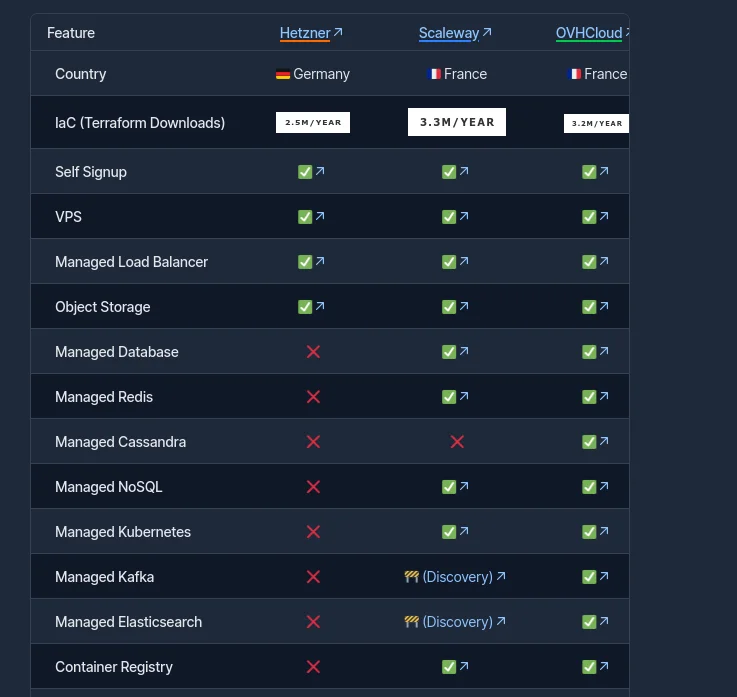Image resolution: width=737 pixels, height=697 pixels.
Task: Open OVHCloud Managed Elasticsearch checkmark link
Action: tap(595, 622)
